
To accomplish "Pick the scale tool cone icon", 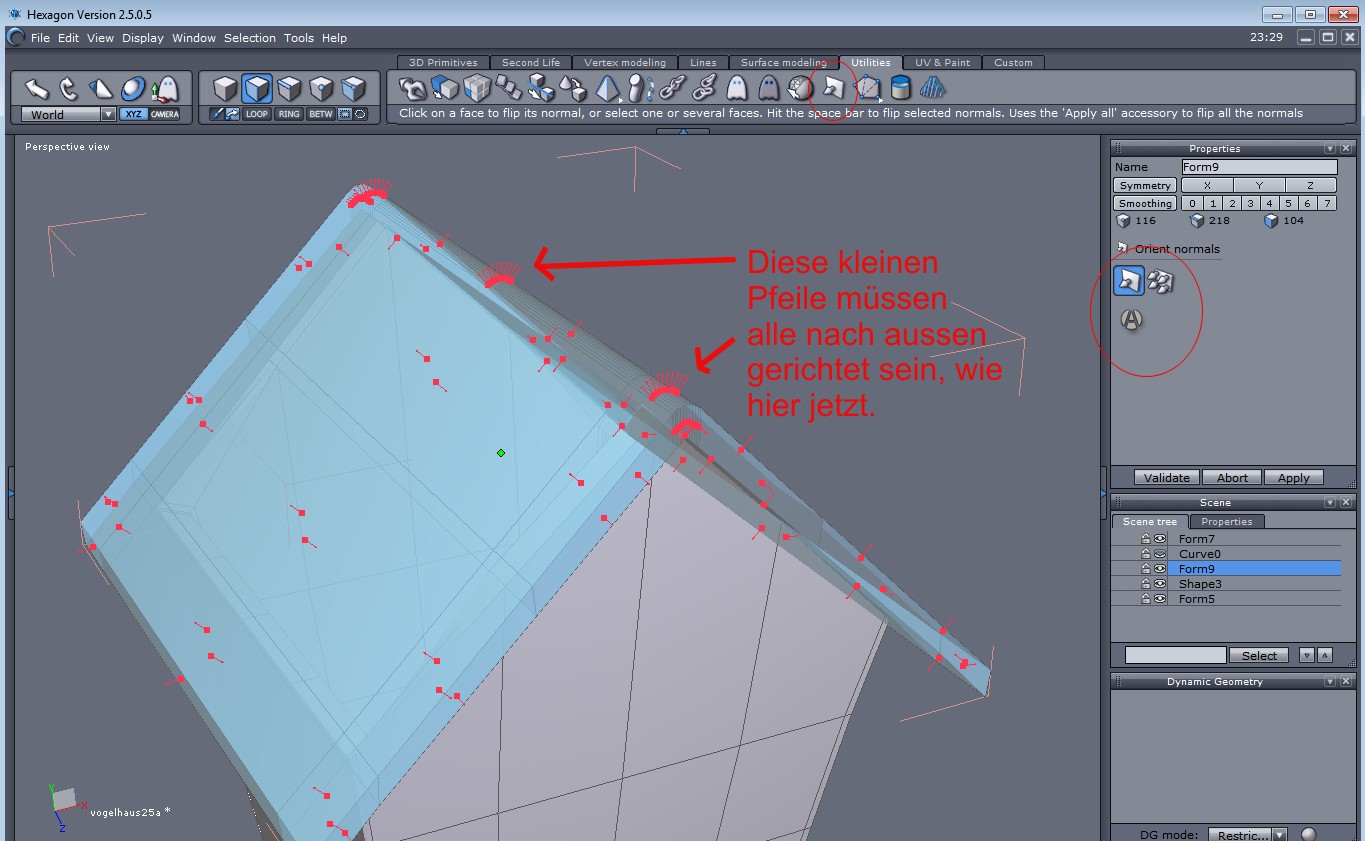I will click(x=101, y=88).
